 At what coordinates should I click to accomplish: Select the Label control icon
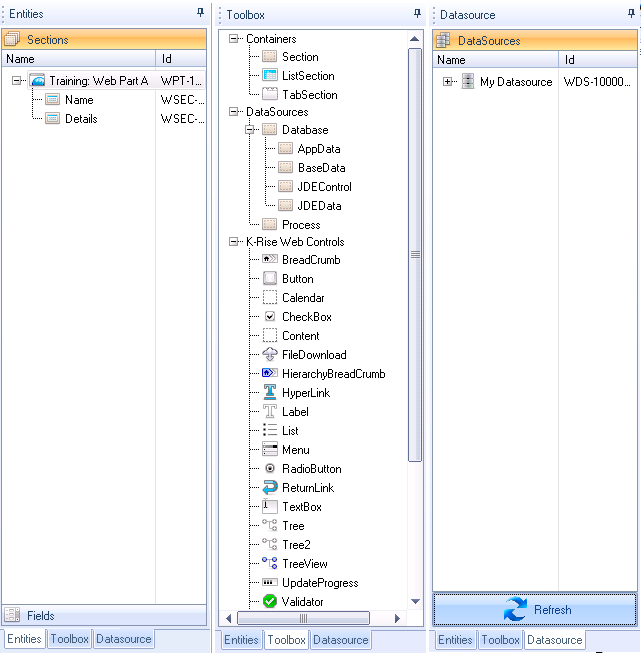(269, 411)
